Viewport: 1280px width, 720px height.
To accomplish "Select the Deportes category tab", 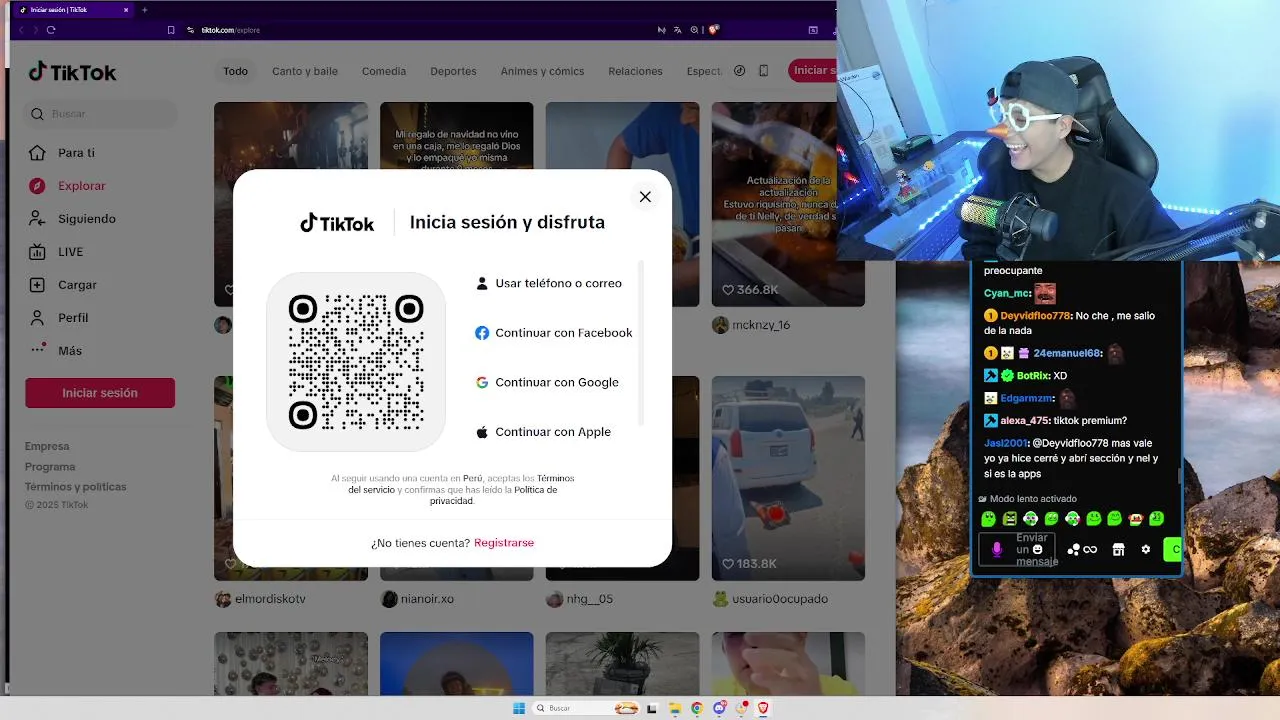I will 453,71.
